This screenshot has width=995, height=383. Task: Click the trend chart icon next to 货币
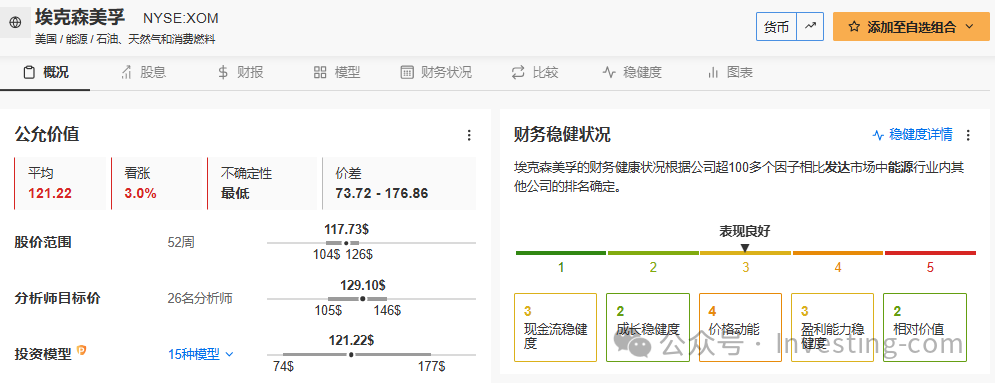(x=810, y=27)
